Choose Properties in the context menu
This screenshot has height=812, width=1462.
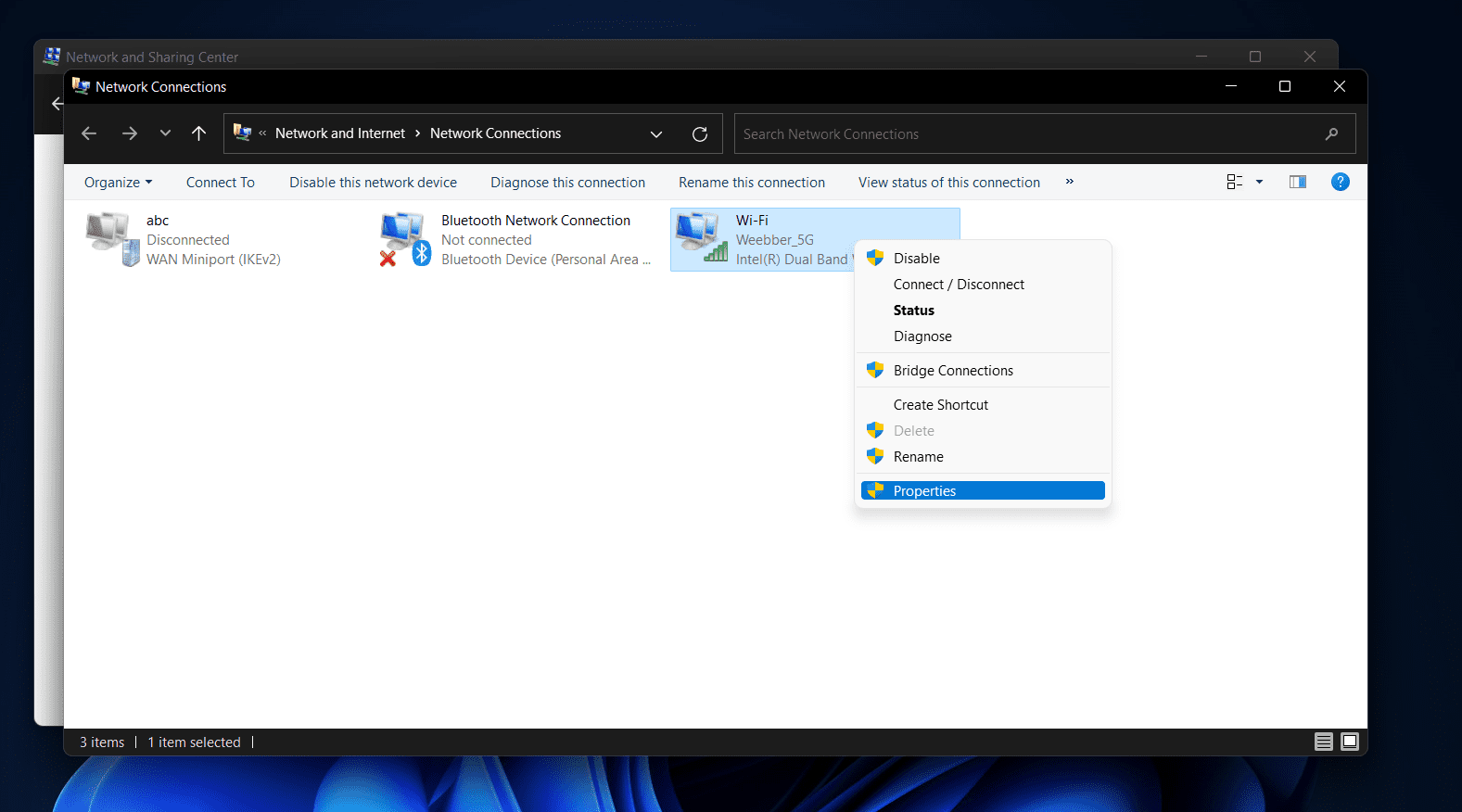[x=983, y=490]
